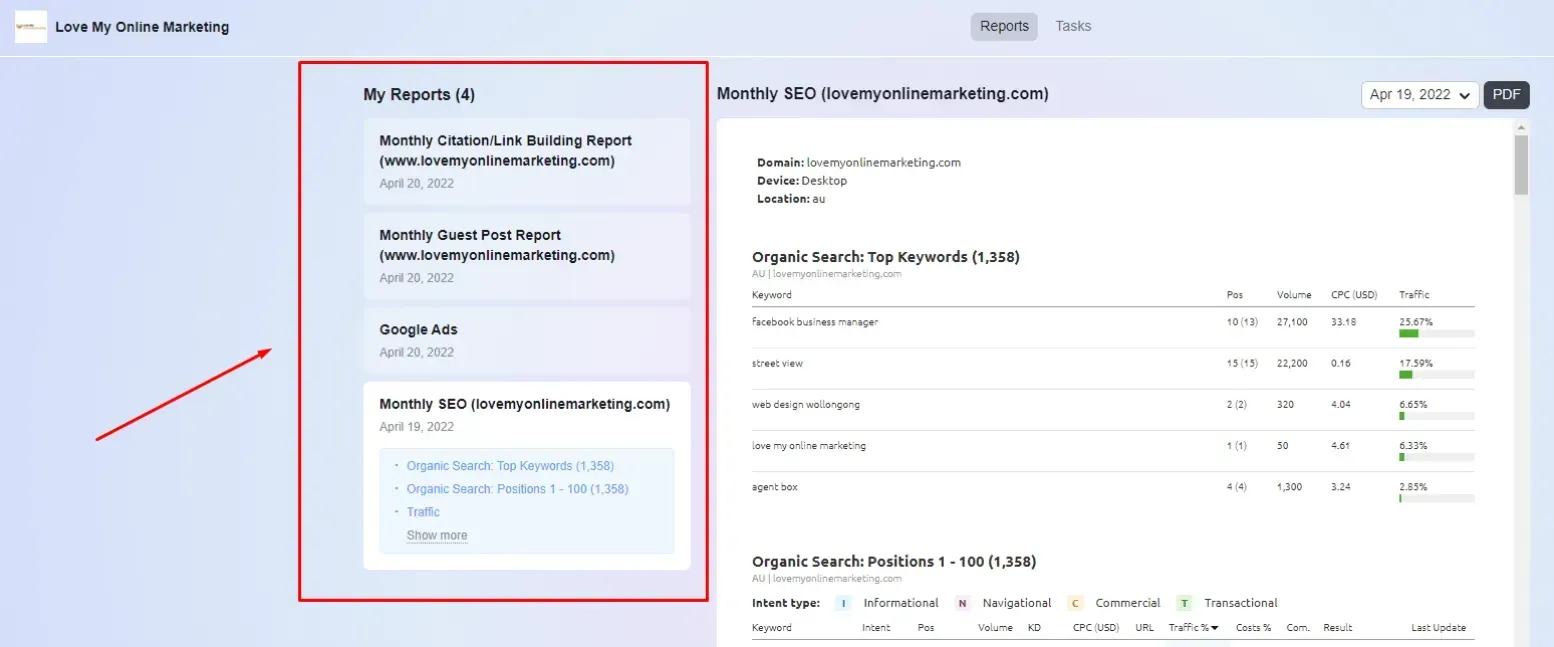1554x647 pixels.
Task: Click the street view keyword row
Action: (1113, 368)
